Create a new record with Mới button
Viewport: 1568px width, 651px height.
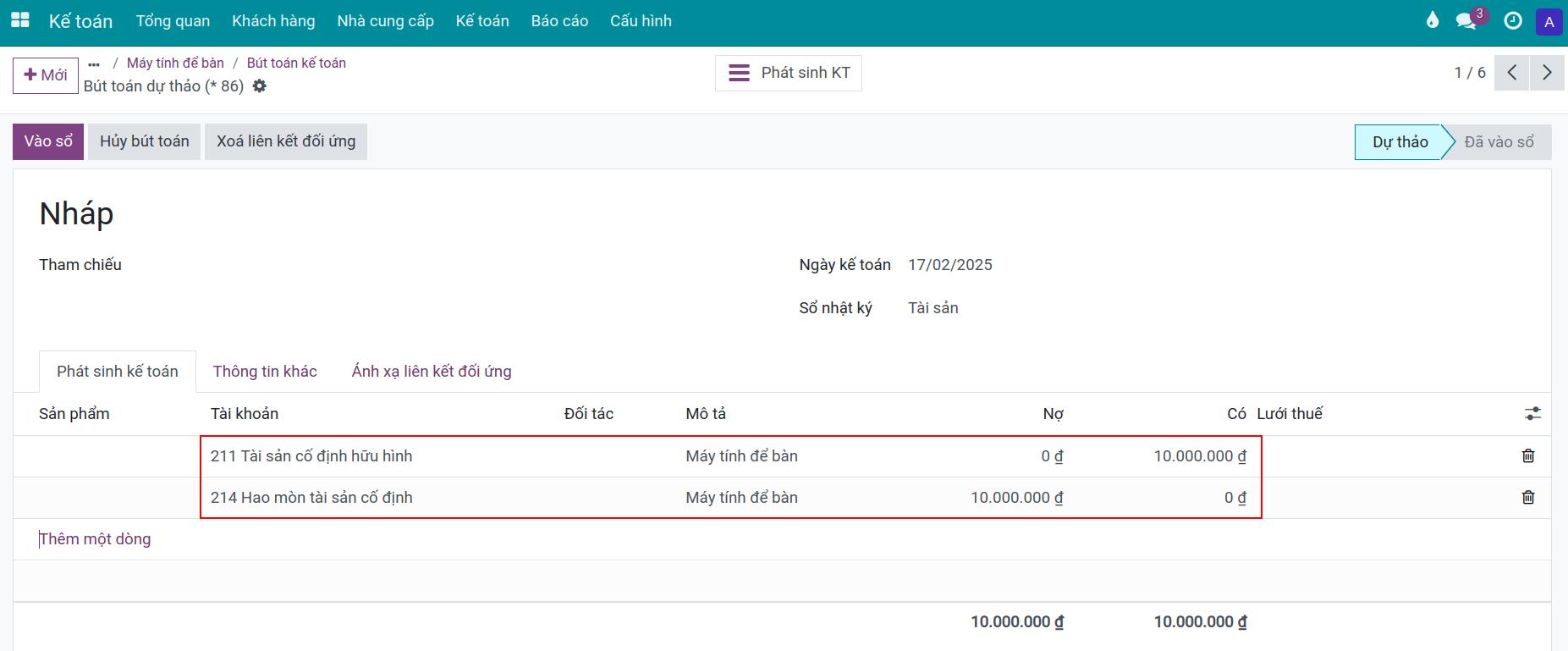46,75
